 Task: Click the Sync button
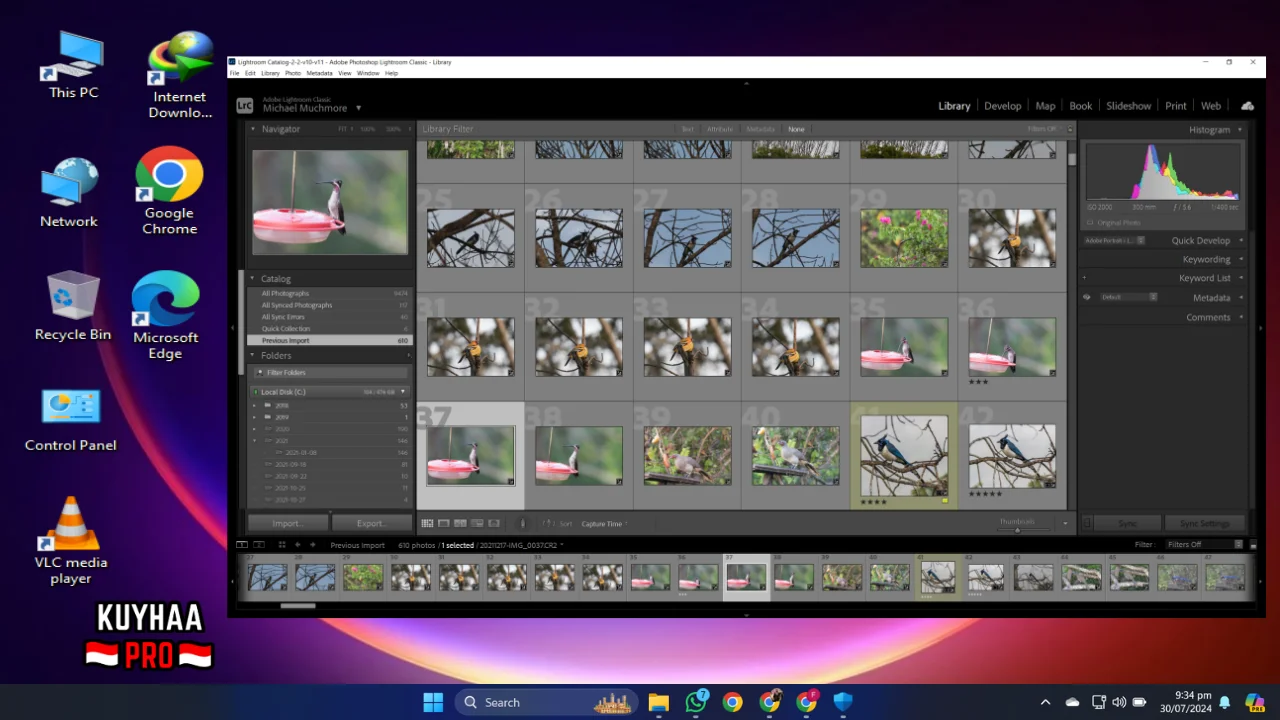(1128, 523)
